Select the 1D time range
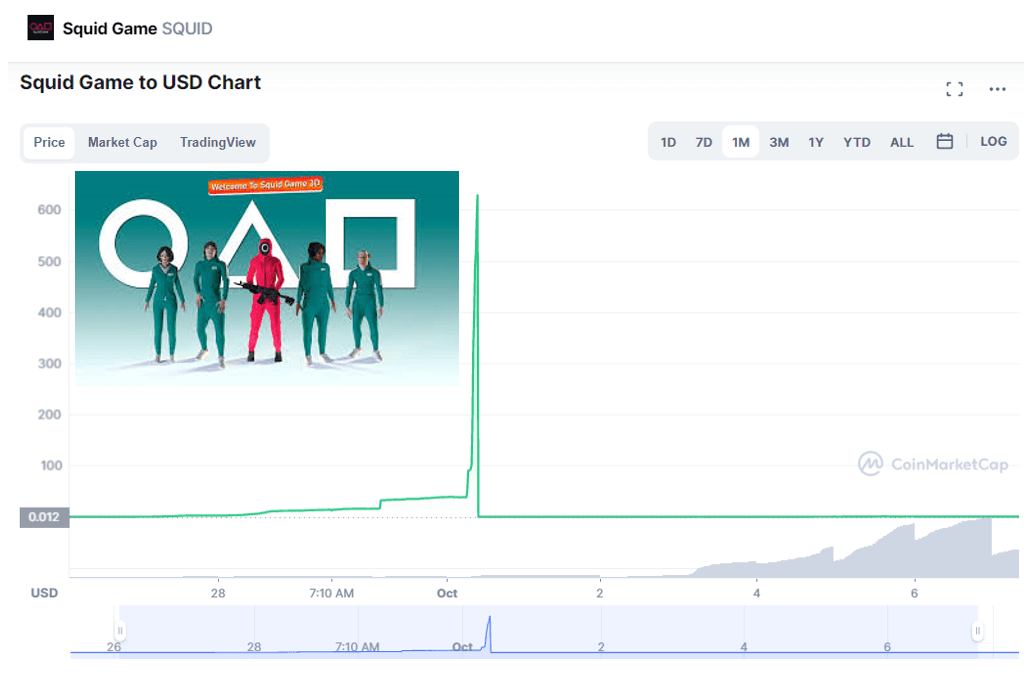Image resolution: width=1035 pixels, height=675 pixels. (x=668, y=143)
